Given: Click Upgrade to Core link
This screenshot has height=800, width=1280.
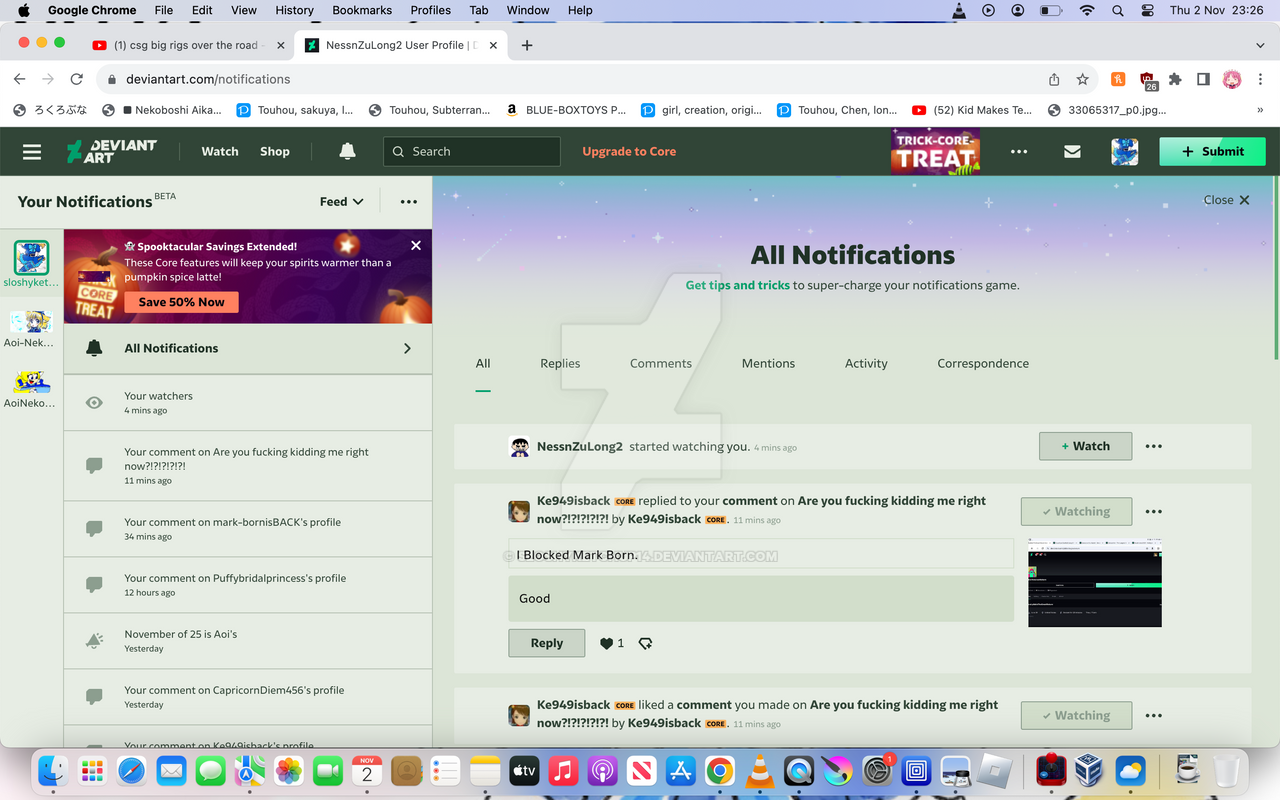Looking at the screenshot, I should pos(629,151).
